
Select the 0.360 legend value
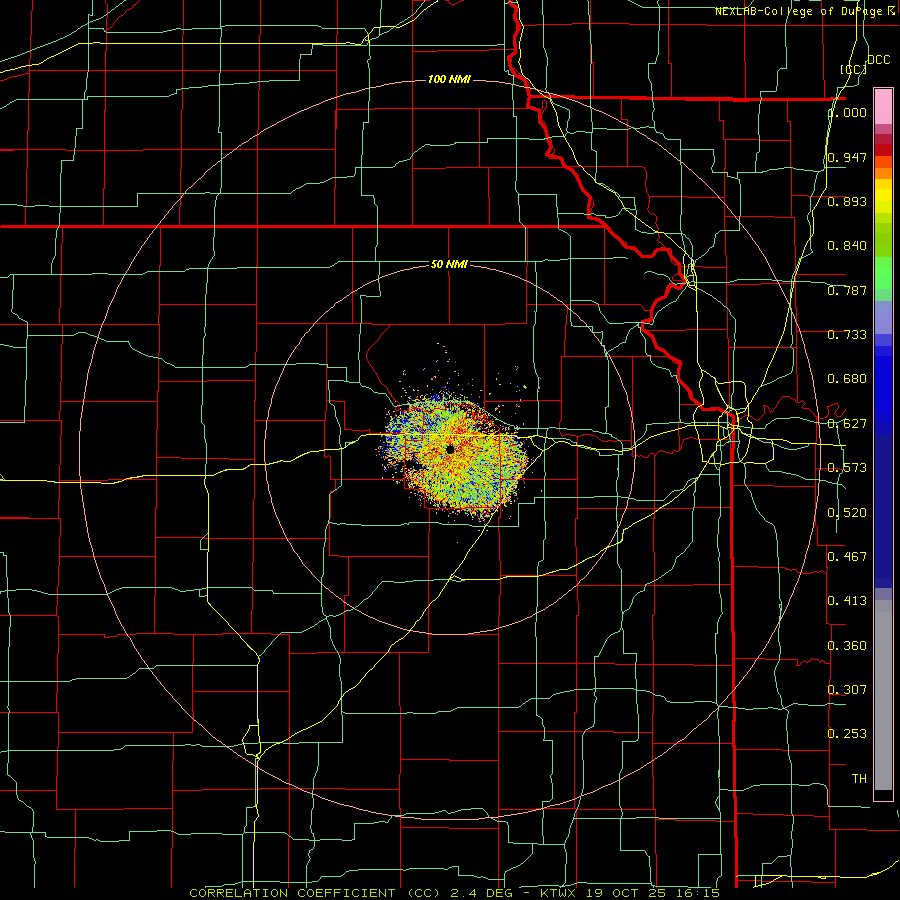tap(847, 646)
